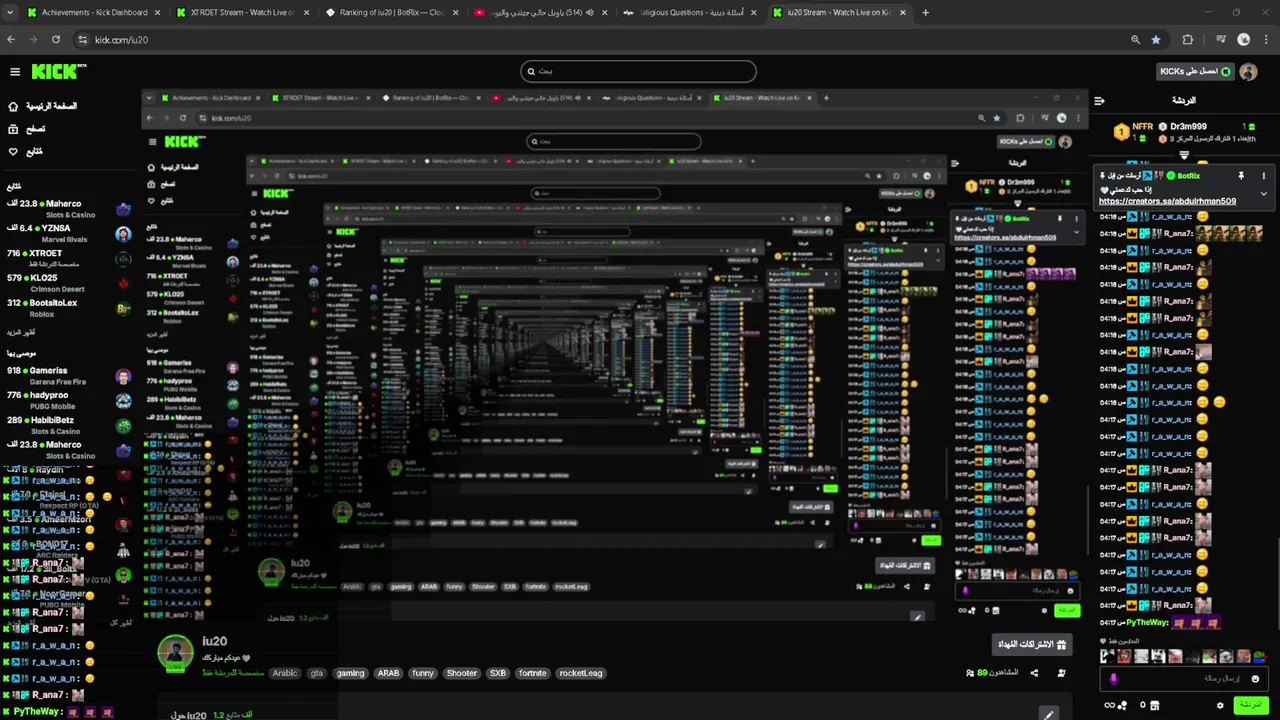Open a new browser tab with plus icon
Viewport: 1280px width, 720px height.
[925, 13]
